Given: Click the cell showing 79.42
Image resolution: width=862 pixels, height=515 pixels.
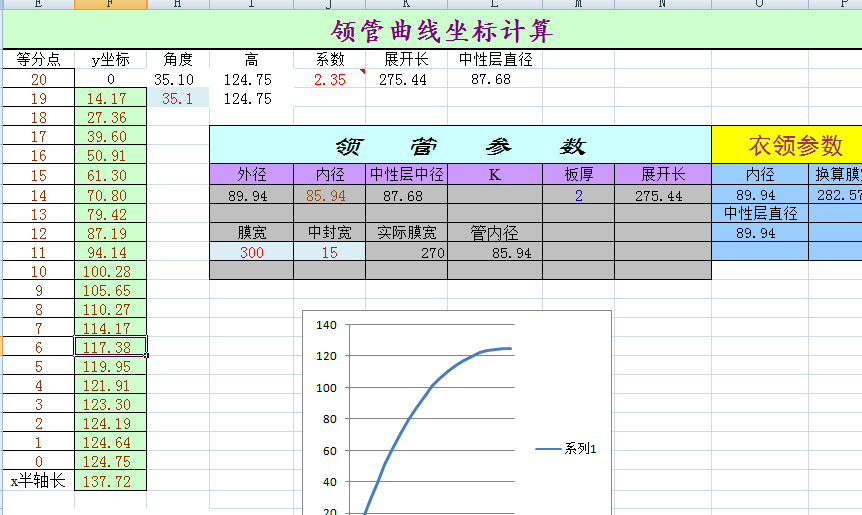Looking at the screenshot, I should 110,214.
